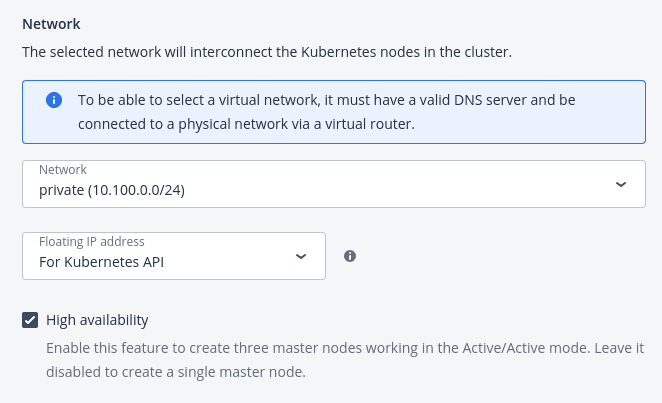This screenshot has width=662, height=403.
Task: Click the blue info icon in the banner
Action: tap(54, 100)
